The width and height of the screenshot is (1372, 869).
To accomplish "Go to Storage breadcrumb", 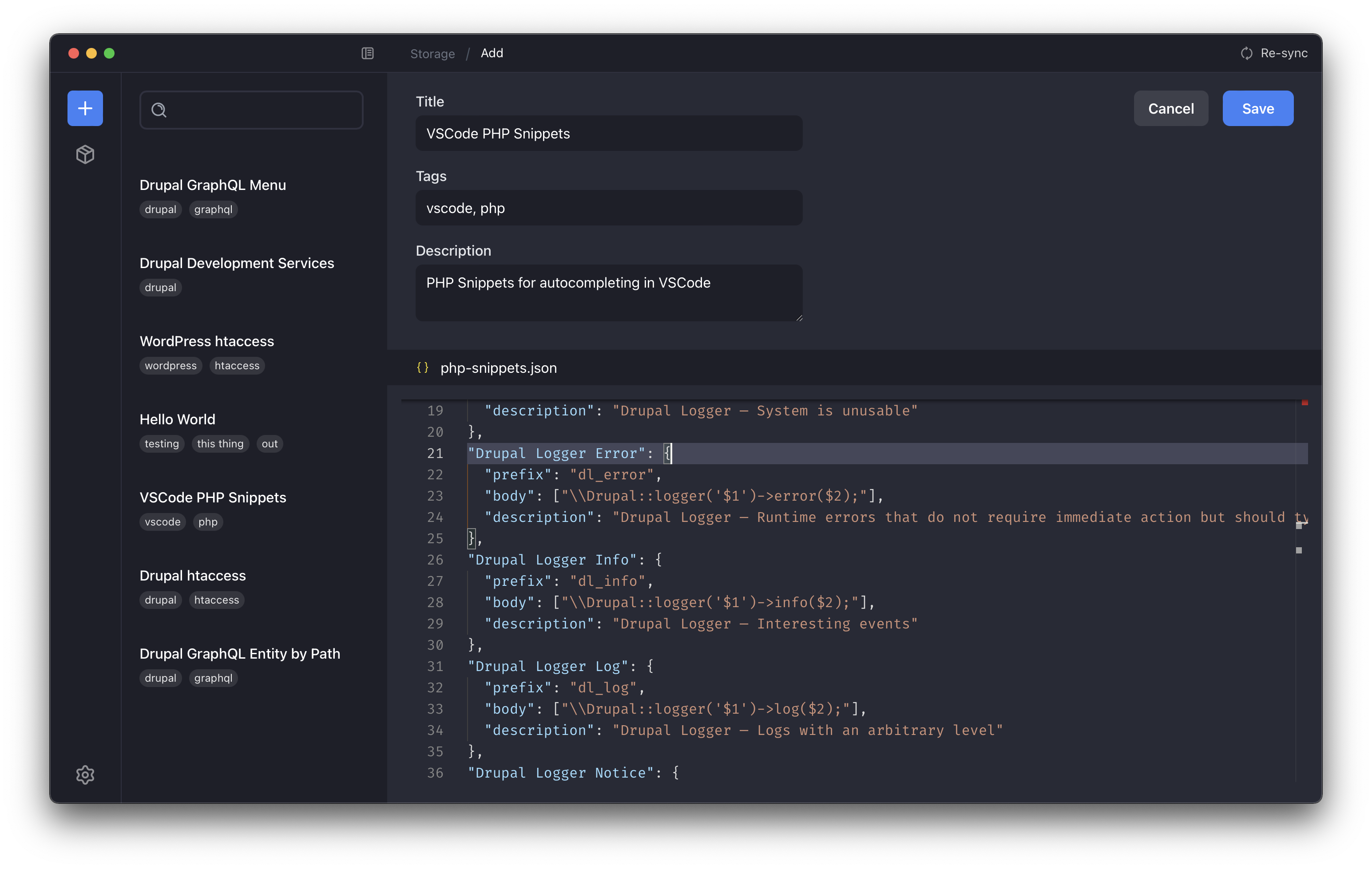I will click(432, 54).
